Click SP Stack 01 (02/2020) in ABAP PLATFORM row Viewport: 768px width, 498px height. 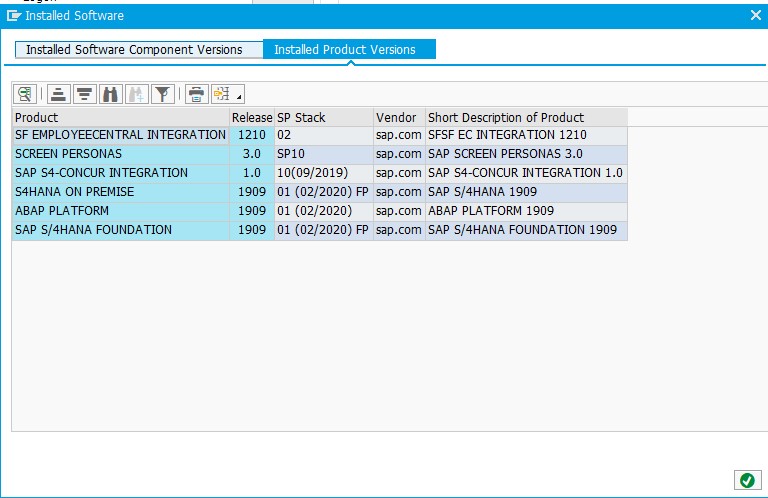pos(324,211)
